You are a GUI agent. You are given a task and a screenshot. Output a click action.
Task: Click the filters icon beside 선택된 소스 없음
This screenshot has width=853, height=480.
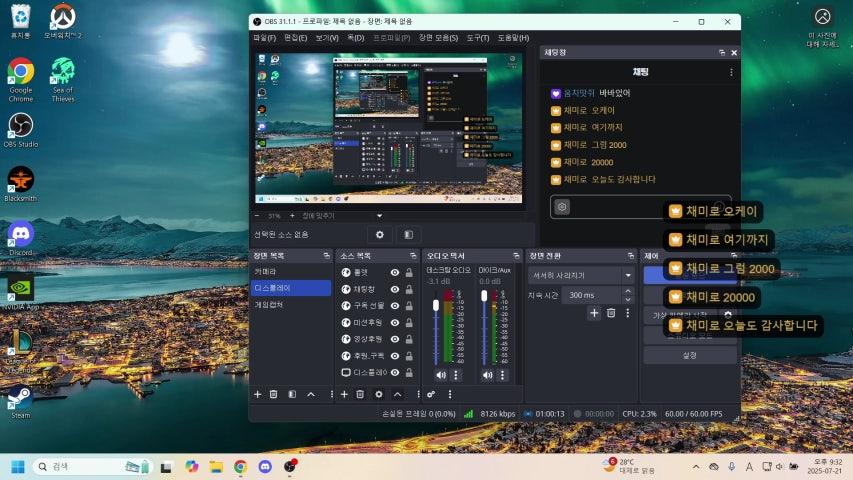tap(409, 235)
